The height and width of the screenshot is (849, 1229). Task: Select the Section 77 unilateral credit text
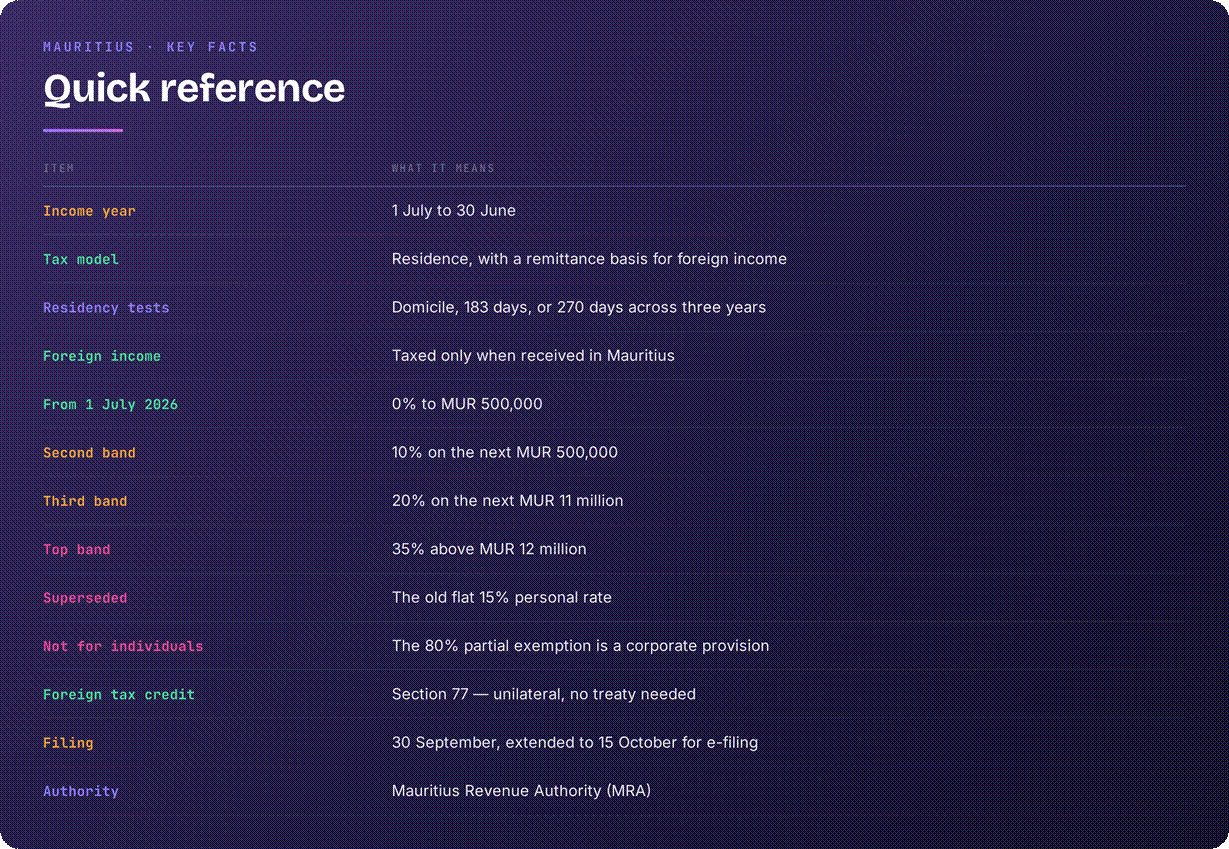544,694
